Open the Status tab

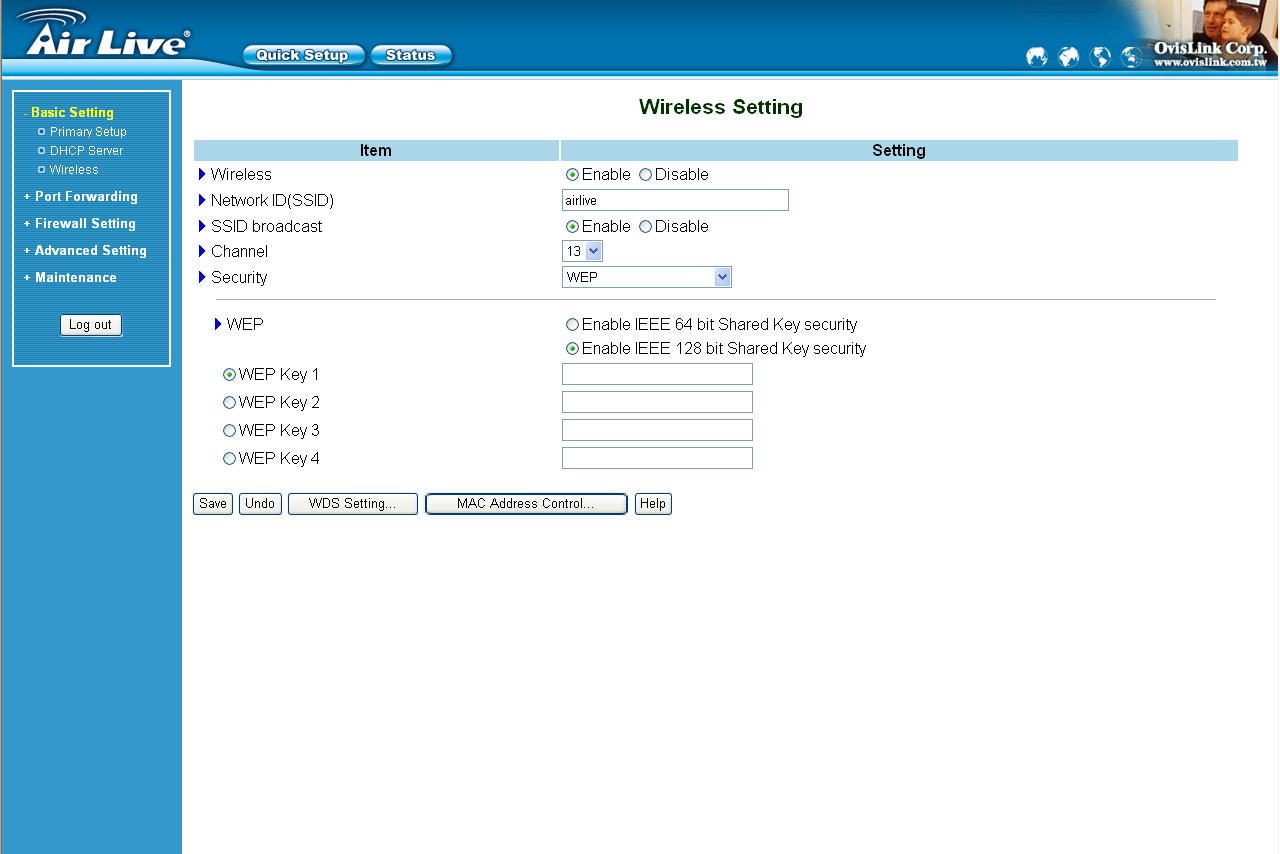[411, 56]
